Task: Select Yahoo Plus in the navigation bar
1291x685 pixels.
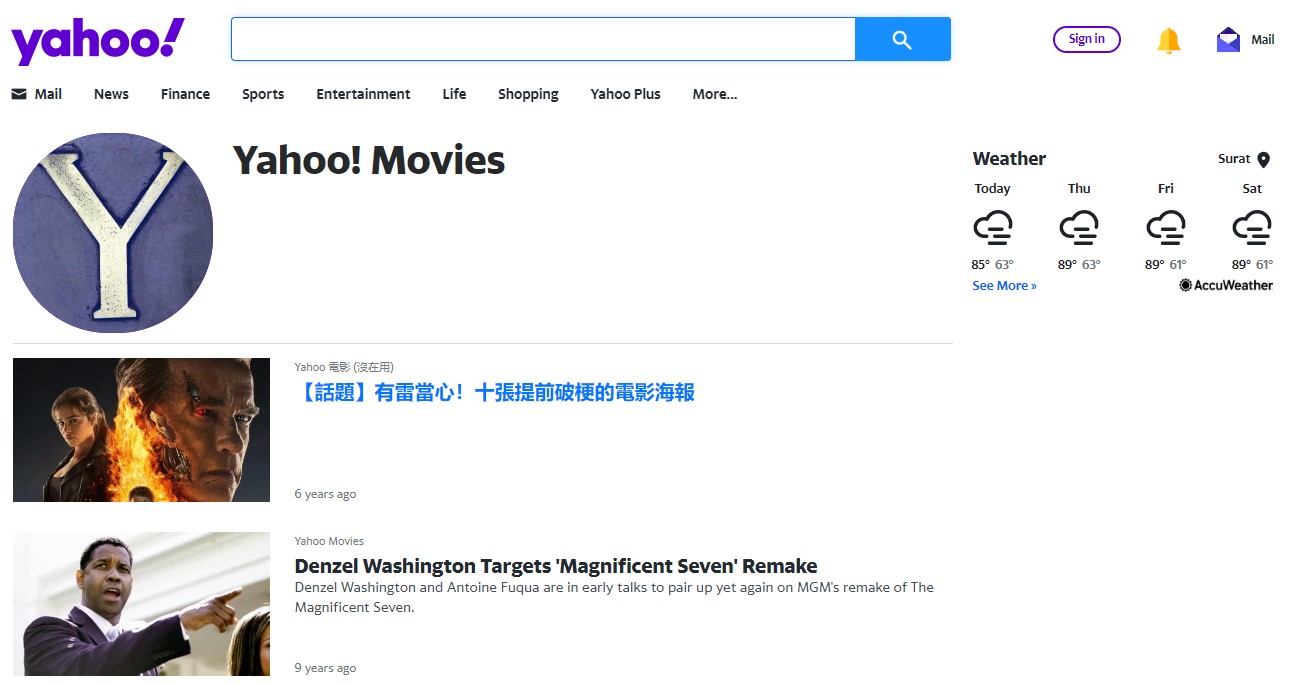Action: click(625, 94)
